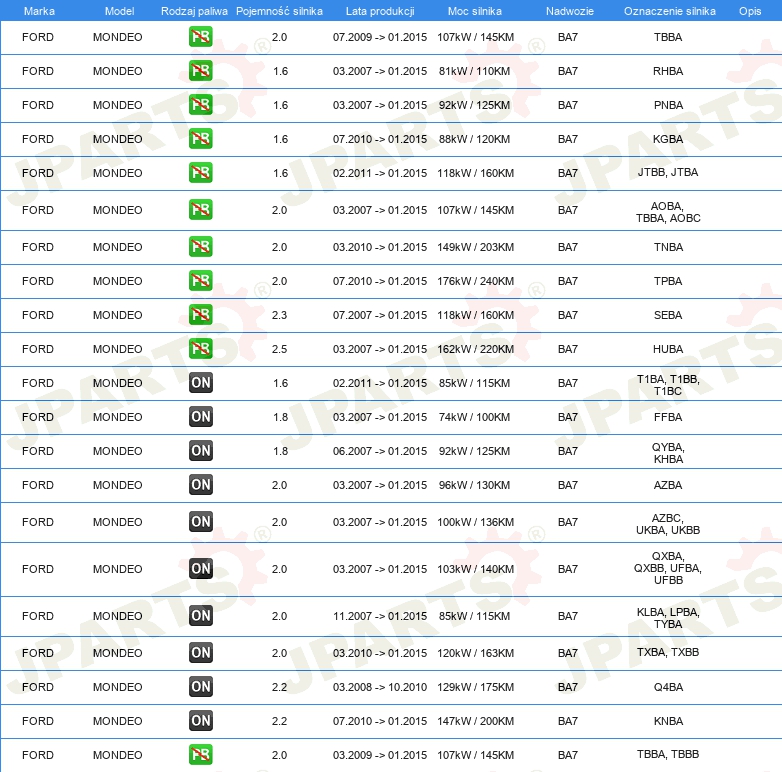Click the Rodzaj paliwa column header

pos(194,10)
